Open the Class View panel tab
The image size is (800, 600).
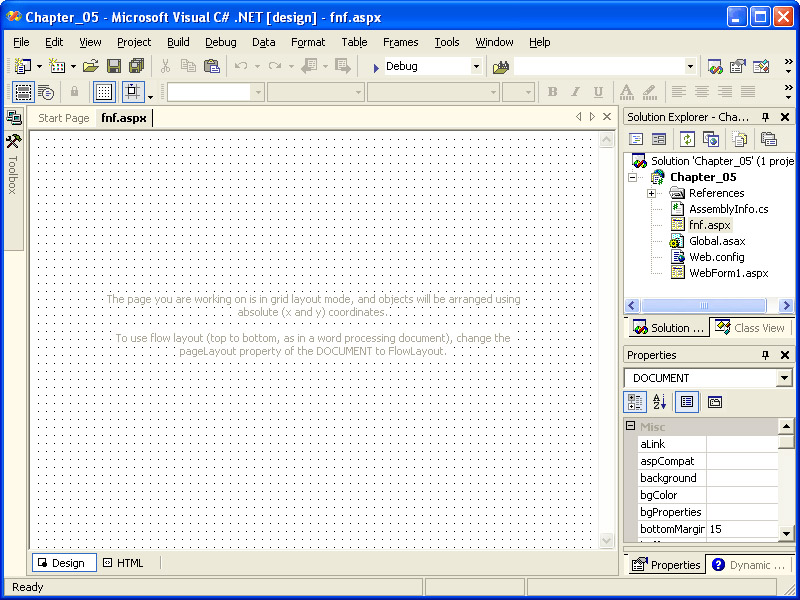[751, 328]
